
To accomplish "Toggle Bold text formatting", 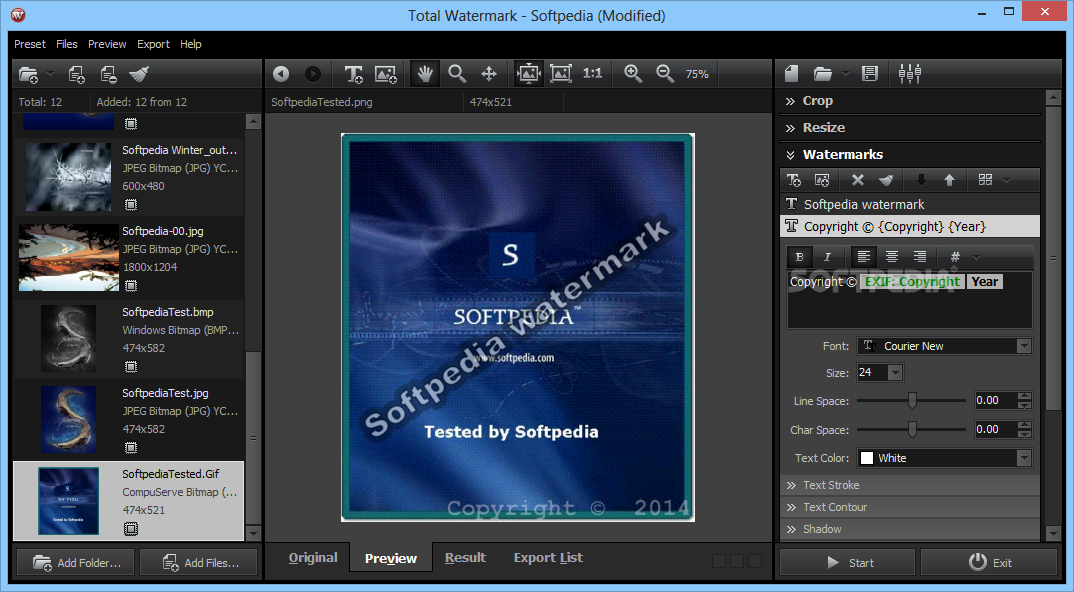I will click(x=799, y=257).
